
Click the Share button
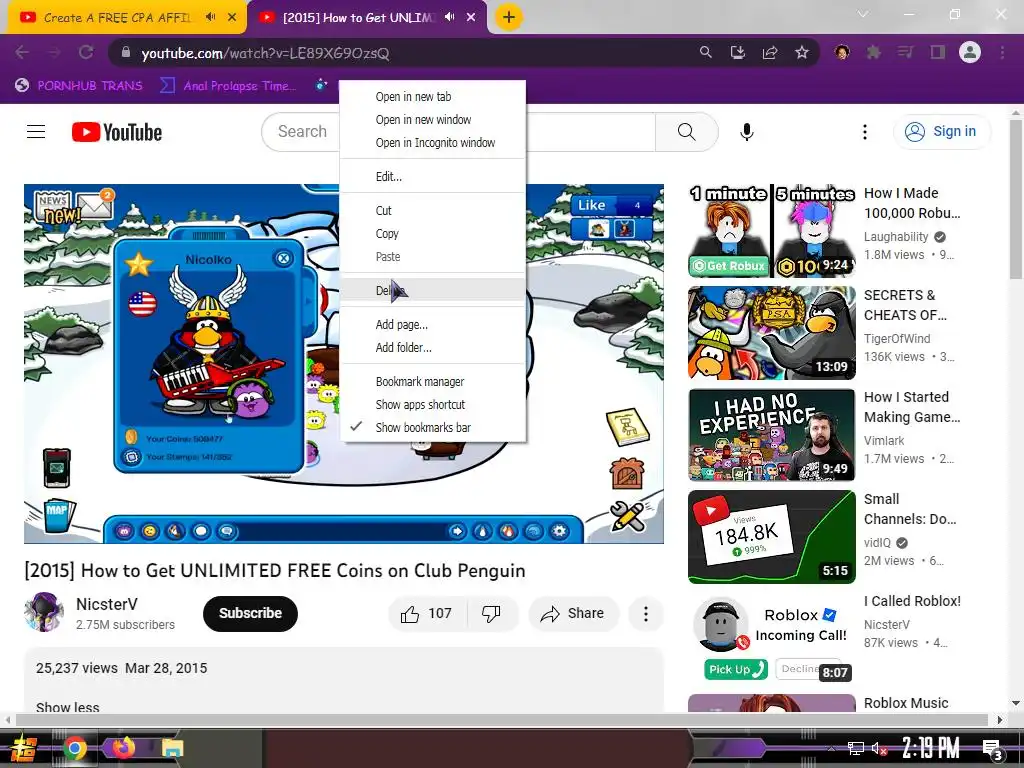[x=573, y=614]
